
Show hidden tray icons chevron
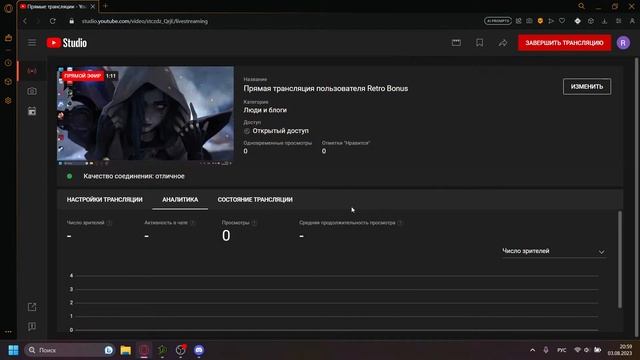tap(533, 350)
